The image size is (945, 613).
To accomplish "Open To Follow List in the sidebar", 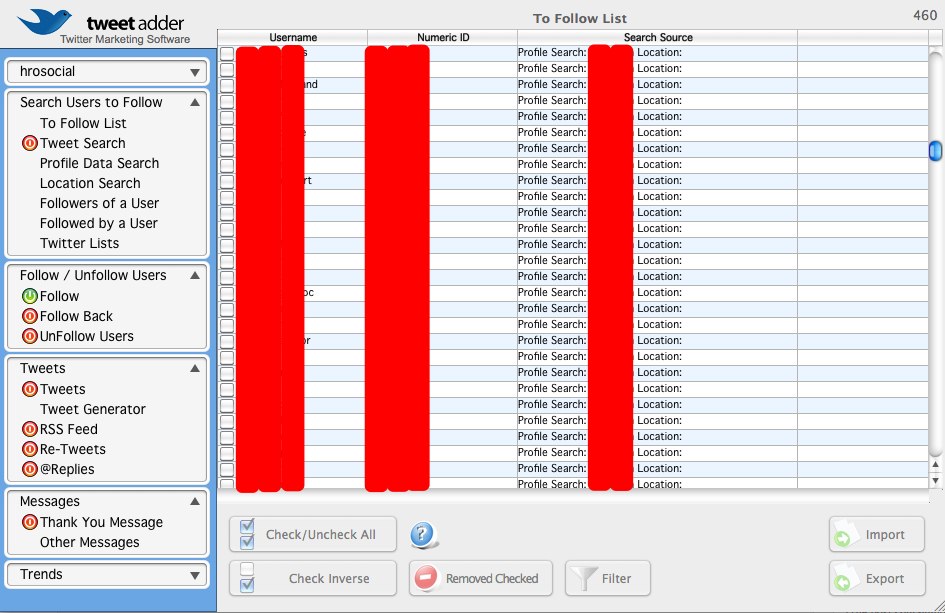I will [x=83, y=123].
